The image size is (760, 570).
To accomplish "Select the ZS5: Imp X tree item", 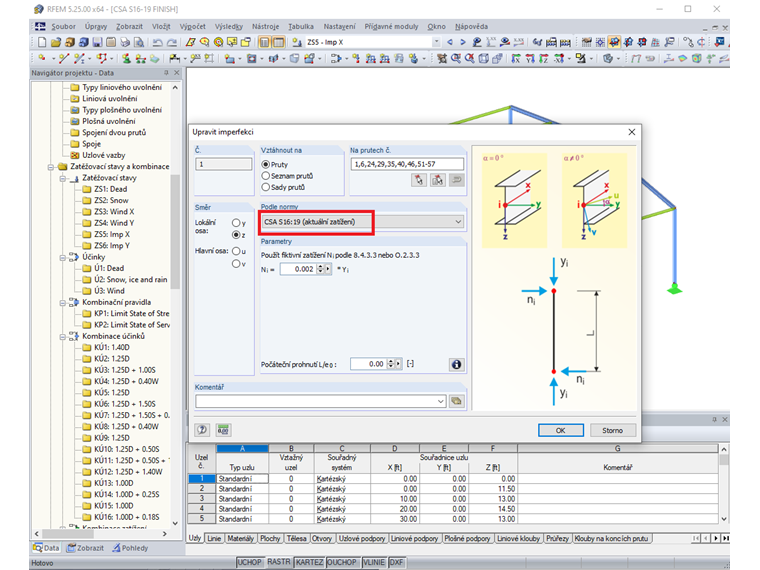I will [111, 235].
